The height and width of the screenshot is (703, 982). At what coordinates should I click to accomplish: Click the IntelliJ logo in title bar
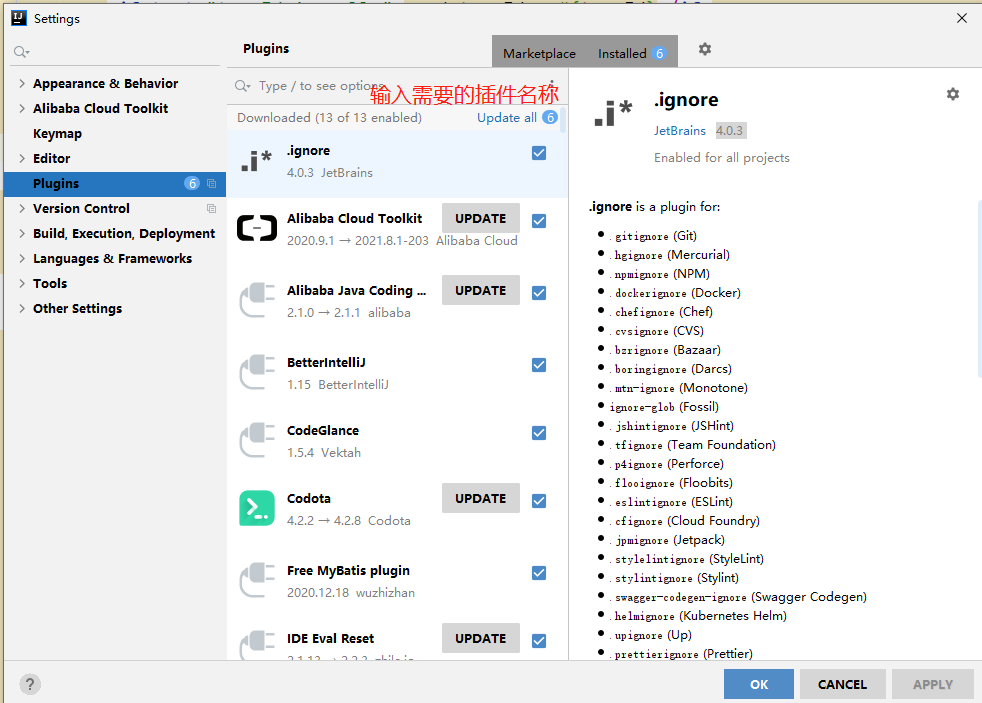[x=19, y=18]
